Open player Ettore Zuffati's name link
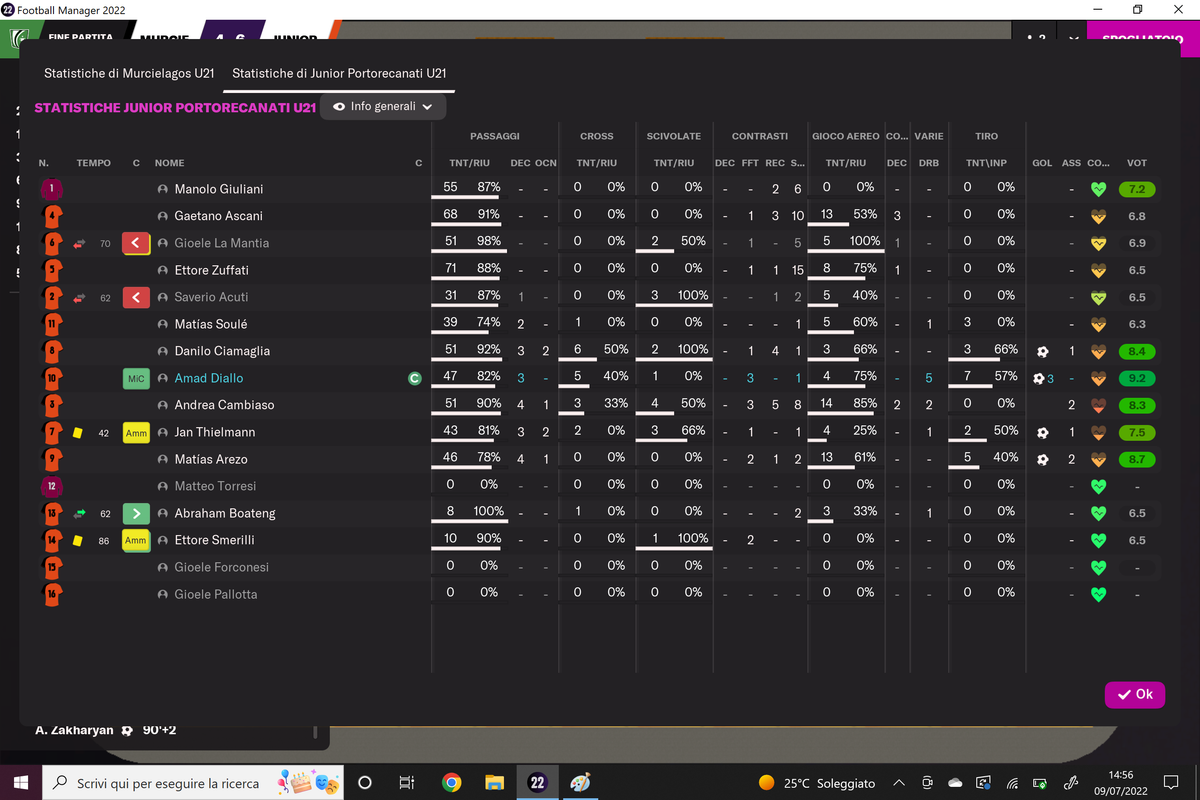Image resolution: width=1200 pixels, height=800 pixels. (x=212, y=270)
